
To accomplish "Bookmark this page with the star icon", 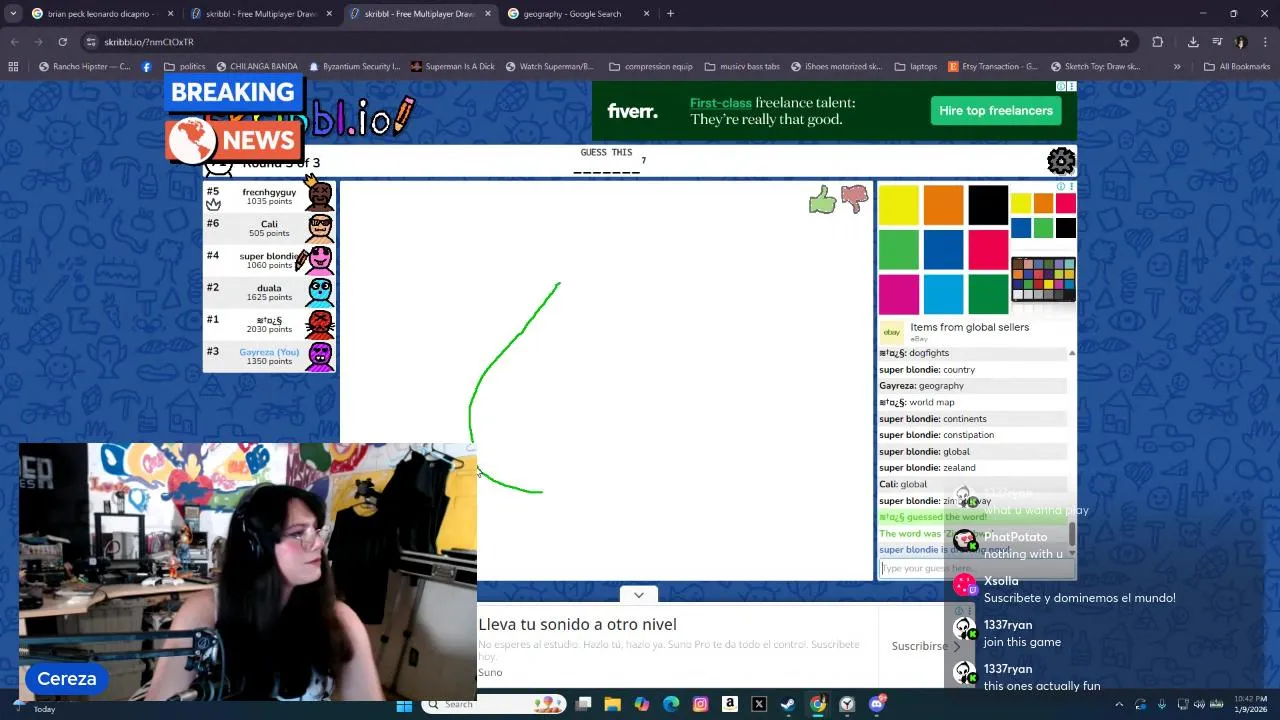I will click(x=1124, y=42).
